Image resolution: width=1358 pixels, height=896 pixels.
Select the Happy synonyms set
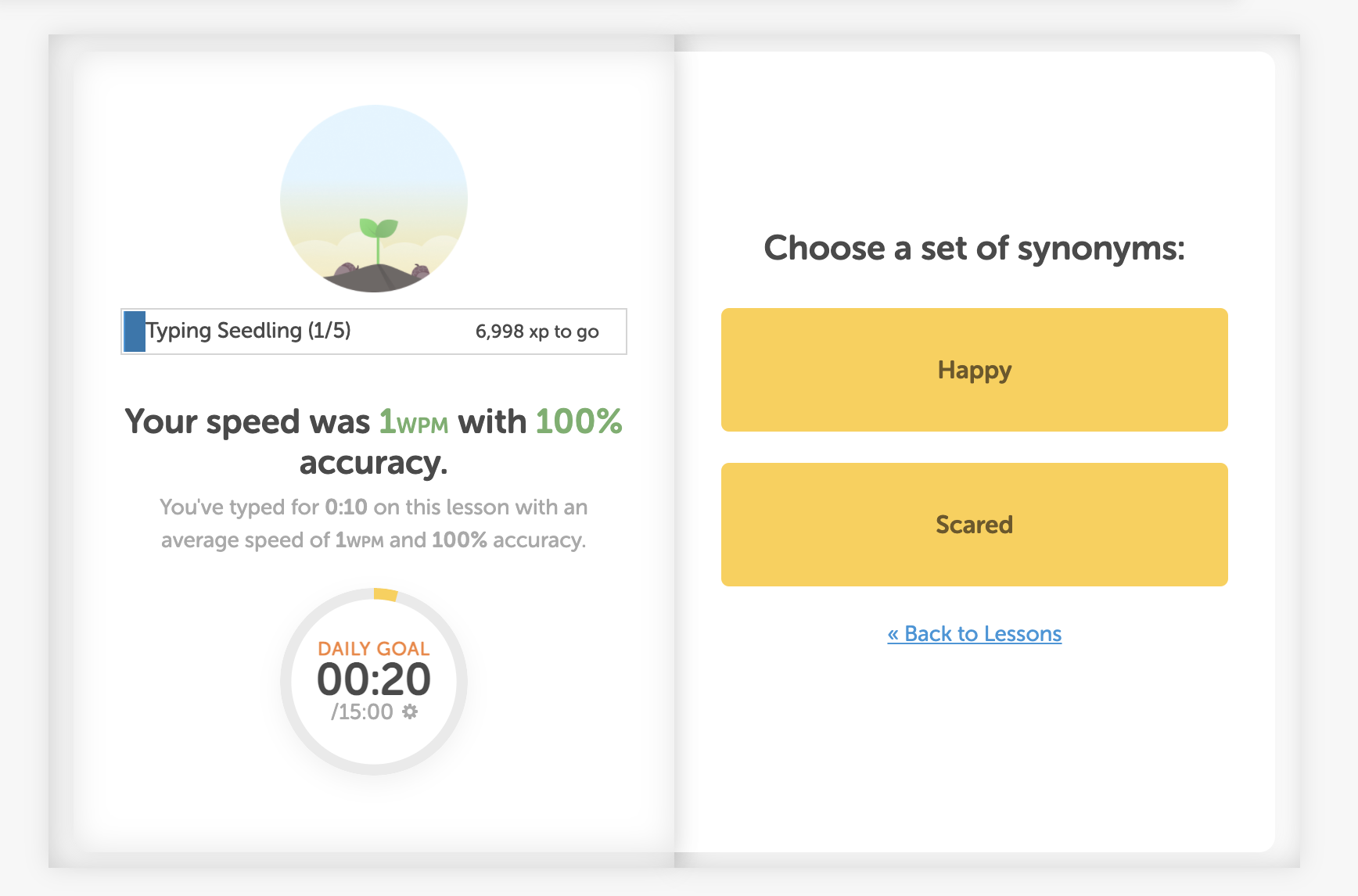(x=974, y=370)
